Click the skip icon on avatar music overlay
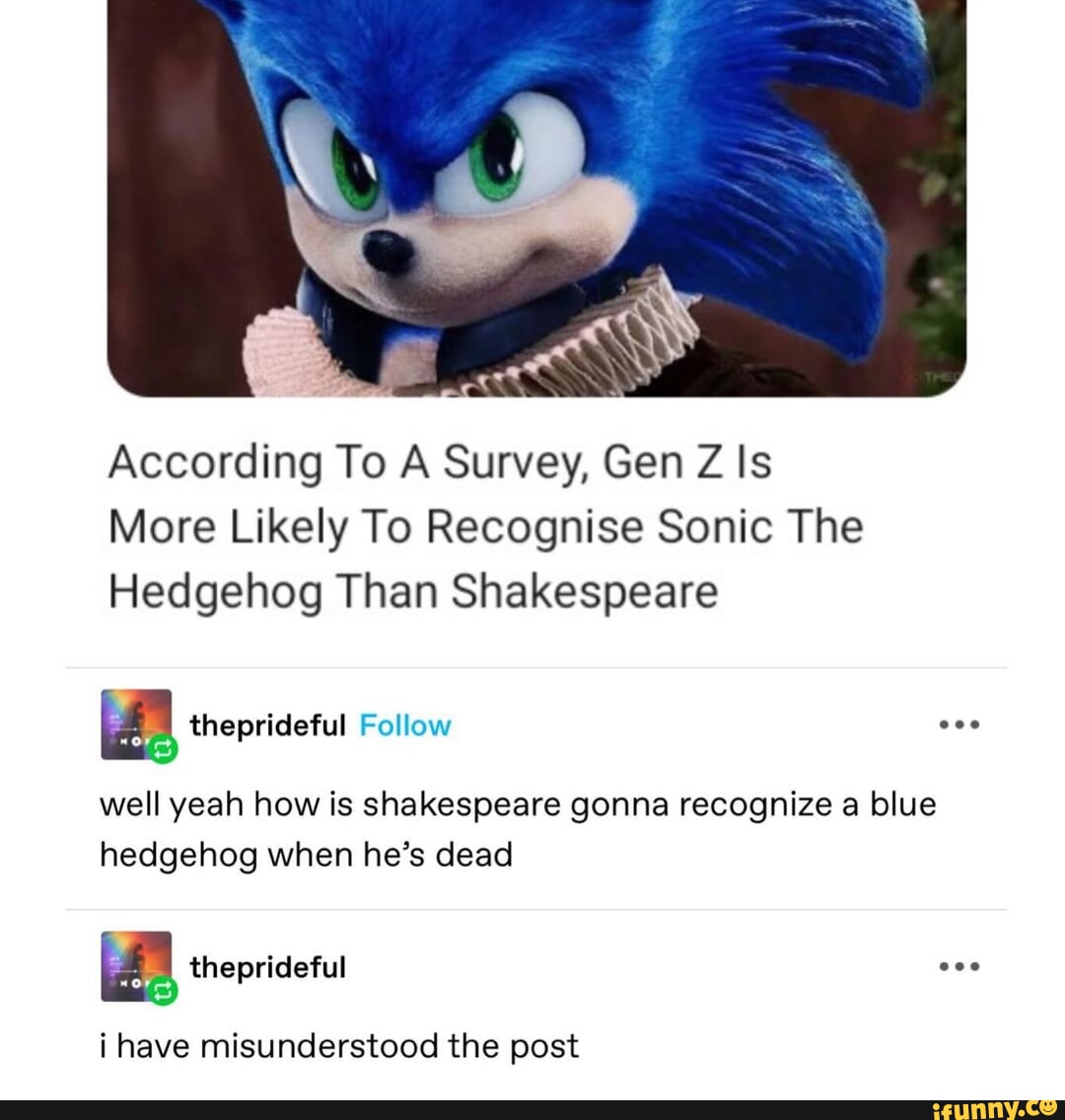Image resolution: width=1065 pixels, height=1120 pixels. click(x=122, y=740)
